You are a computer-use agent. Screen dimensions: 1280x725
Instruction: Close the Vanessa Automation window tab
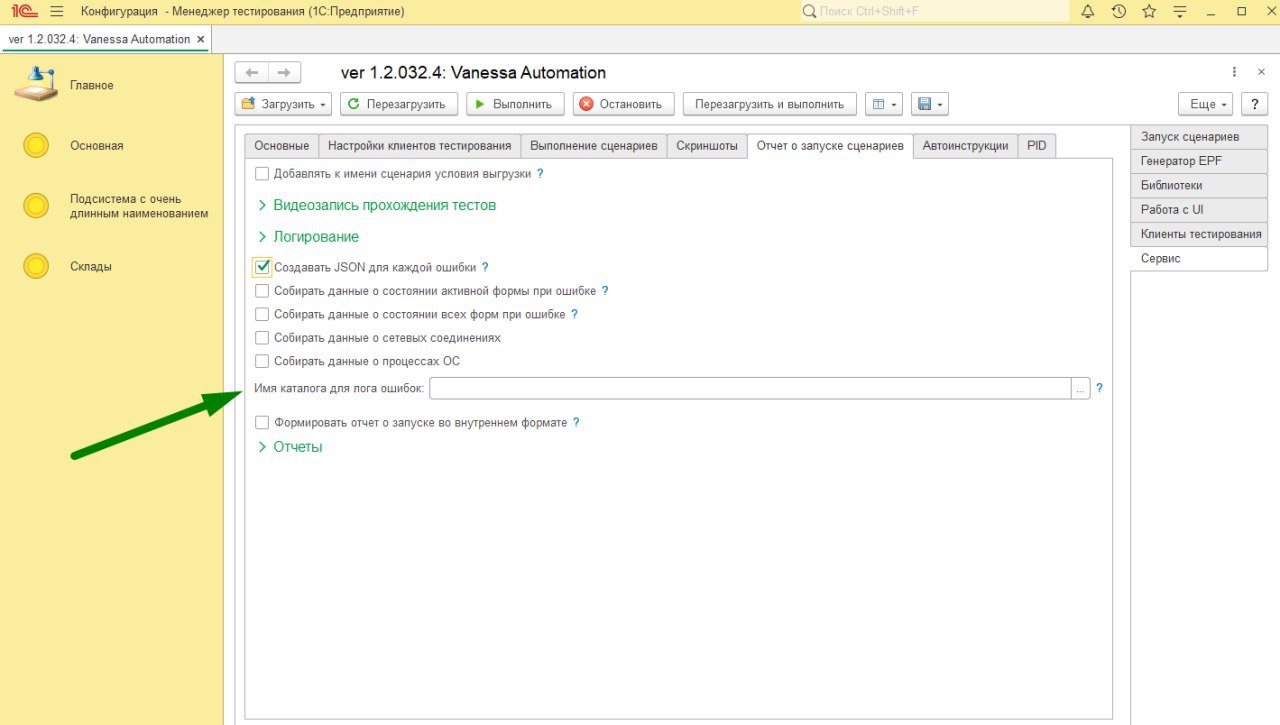click(201, 39)
